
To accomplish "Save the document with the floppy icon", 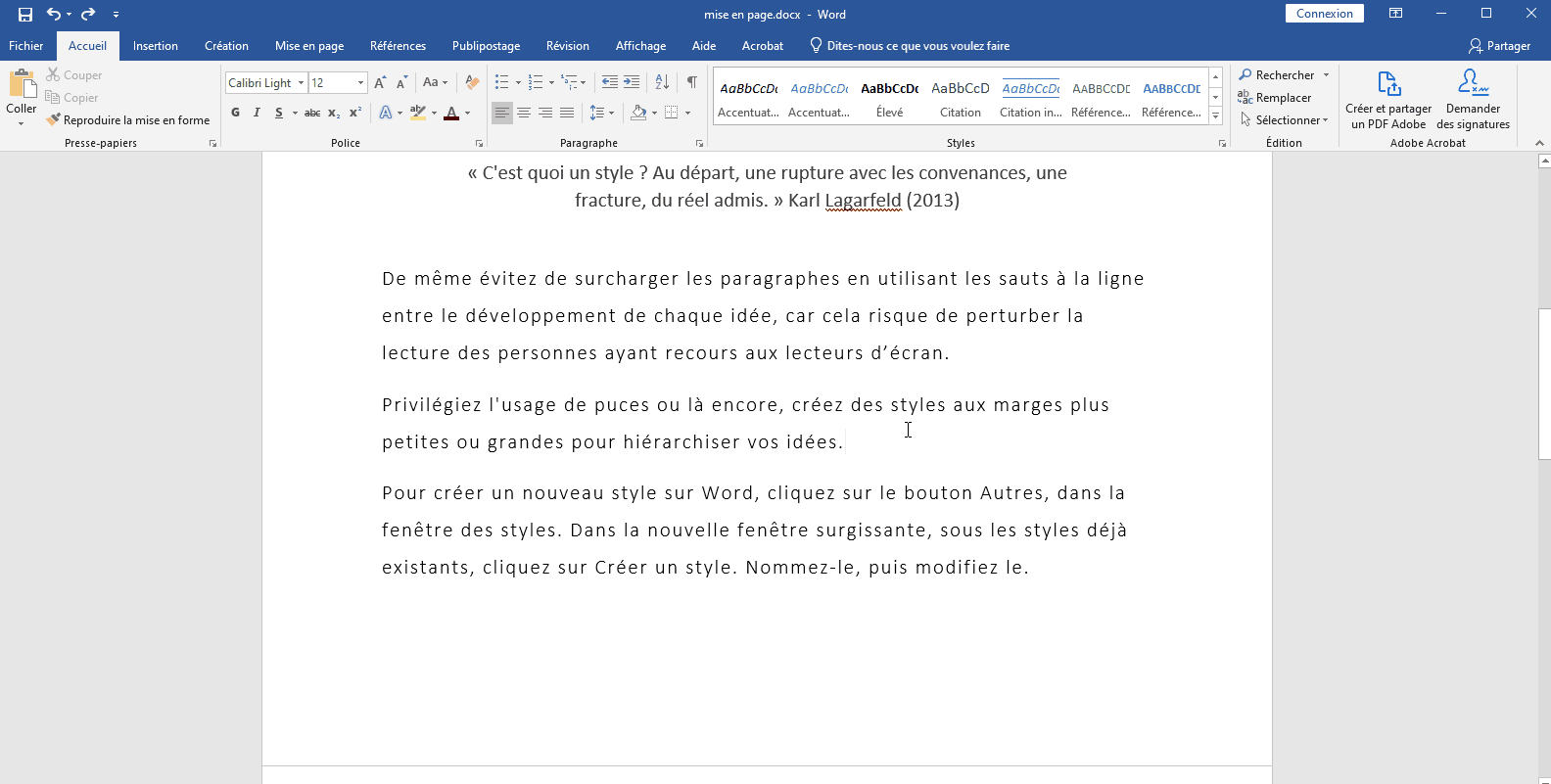I will 25,14.
